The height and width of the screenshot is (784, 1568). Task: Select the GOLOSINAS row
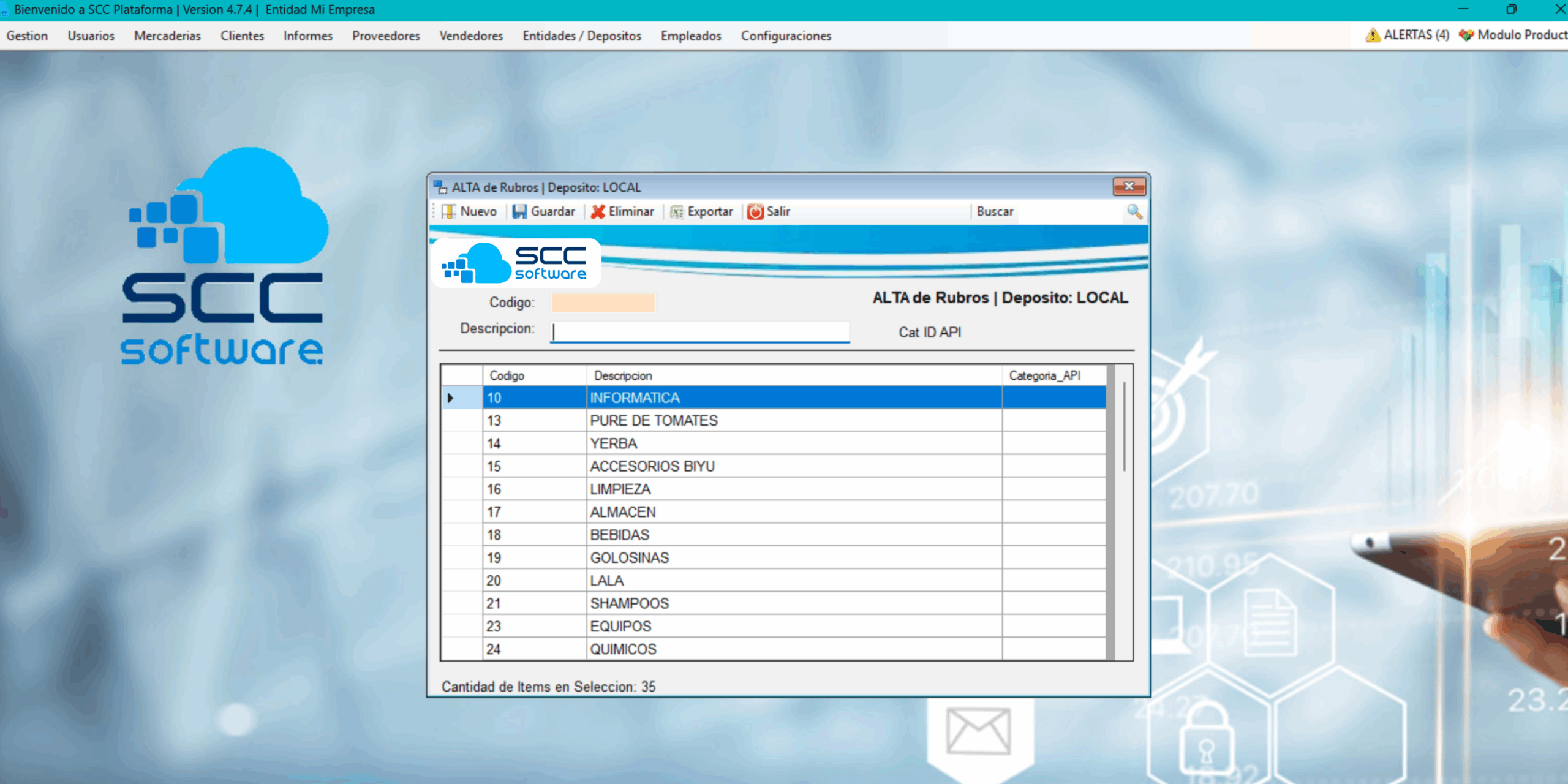(x=629, y=558)
